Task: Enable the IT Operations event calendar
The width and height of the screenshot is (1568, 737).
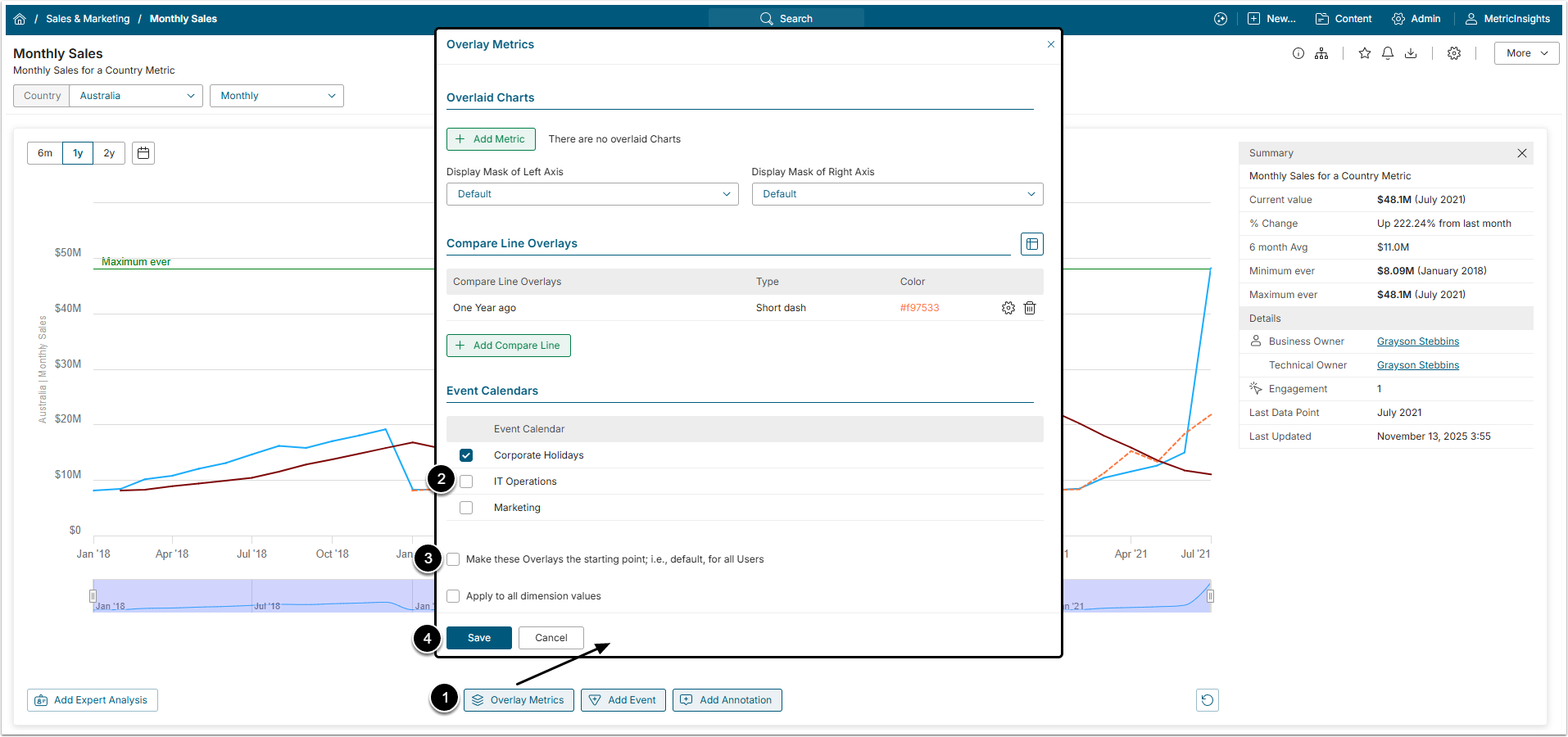Action: (x=466, y=482)
